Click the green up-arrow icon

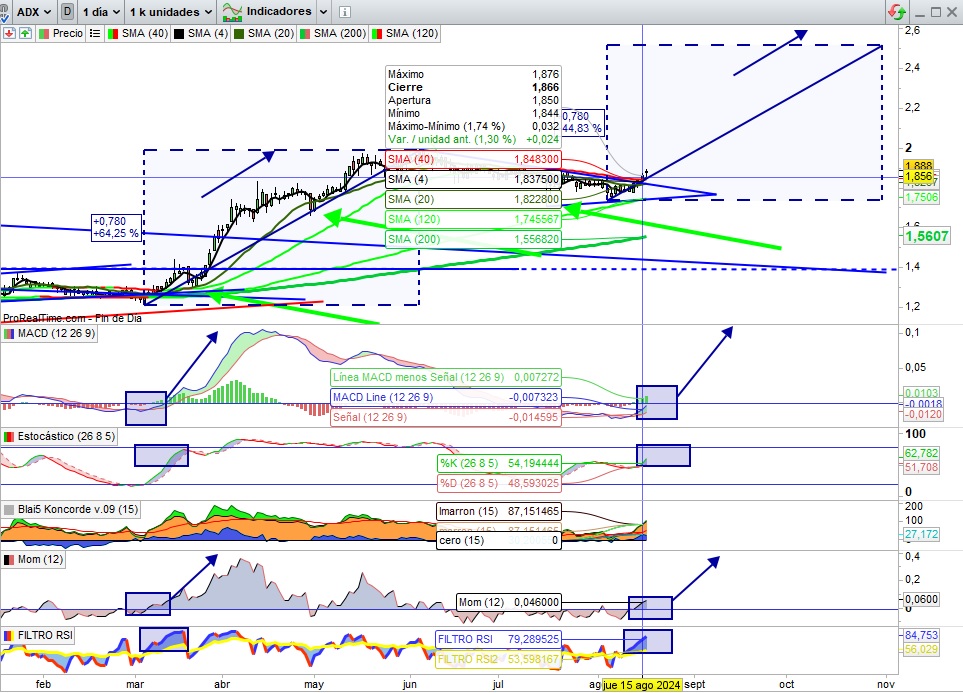[x=25, y=33]
